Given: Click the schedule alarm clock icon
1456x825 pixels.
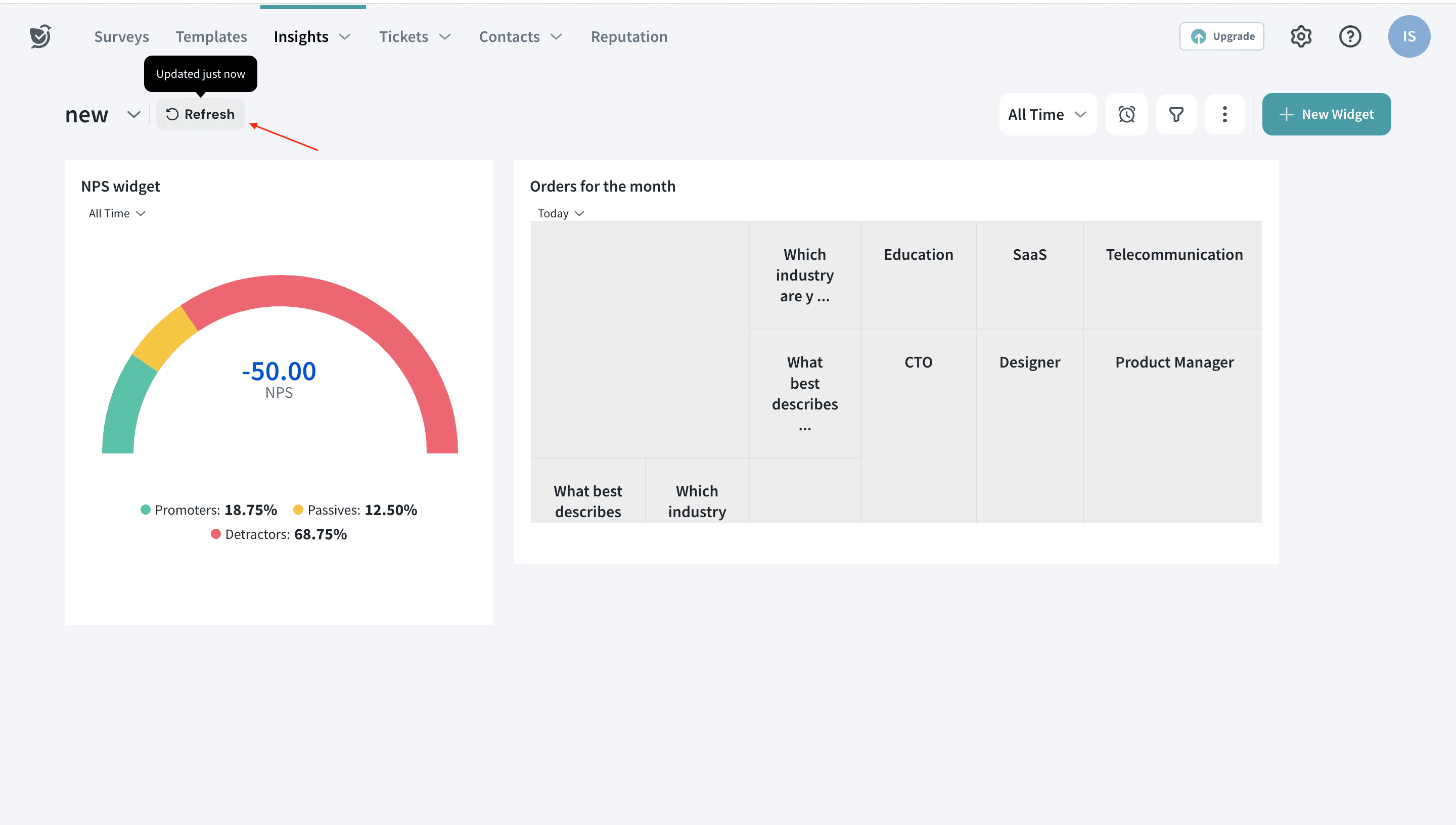Looking at the screenshot, I should [x=1126, y=114].
